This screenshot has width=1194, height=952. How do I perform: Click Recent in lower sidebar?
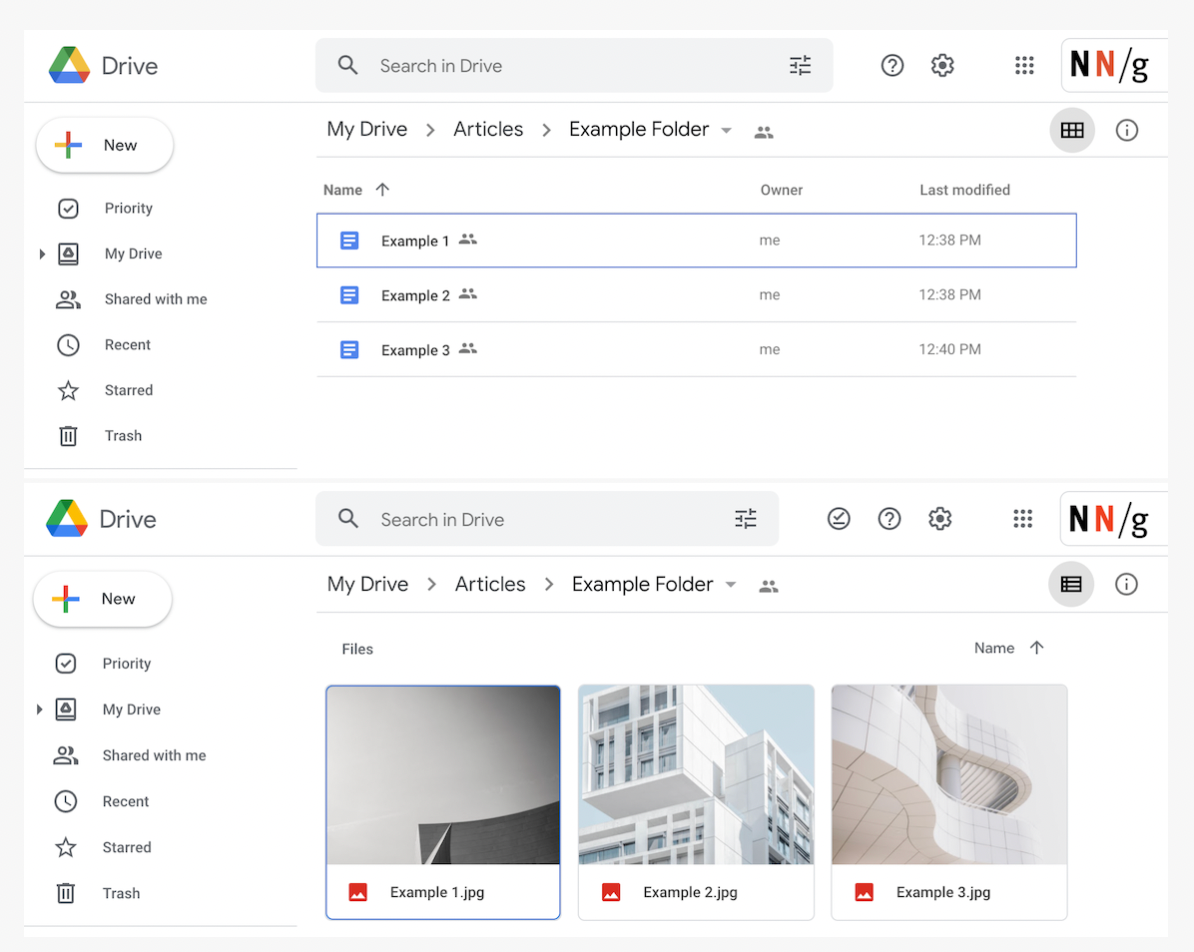[x=126, y=801]
